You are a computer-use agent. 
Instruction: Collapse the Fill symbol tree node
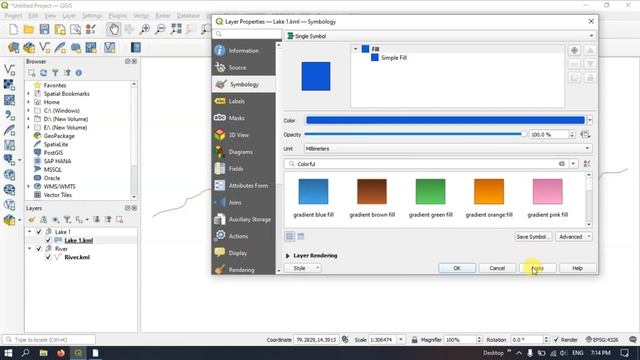356,49
